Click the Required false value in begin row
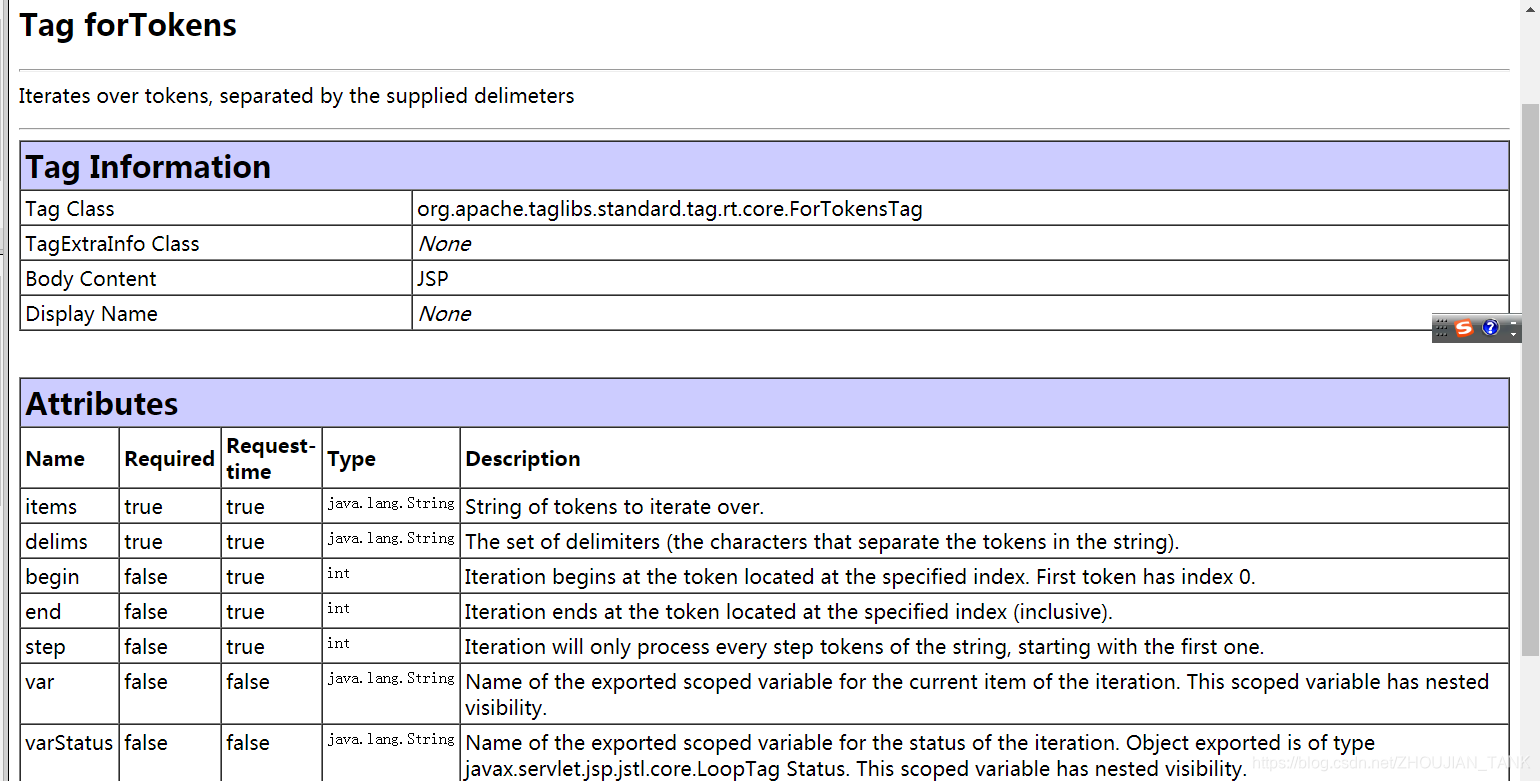Image resolution: width=1540 pixels, height=781 pixels. pos(146,577)
